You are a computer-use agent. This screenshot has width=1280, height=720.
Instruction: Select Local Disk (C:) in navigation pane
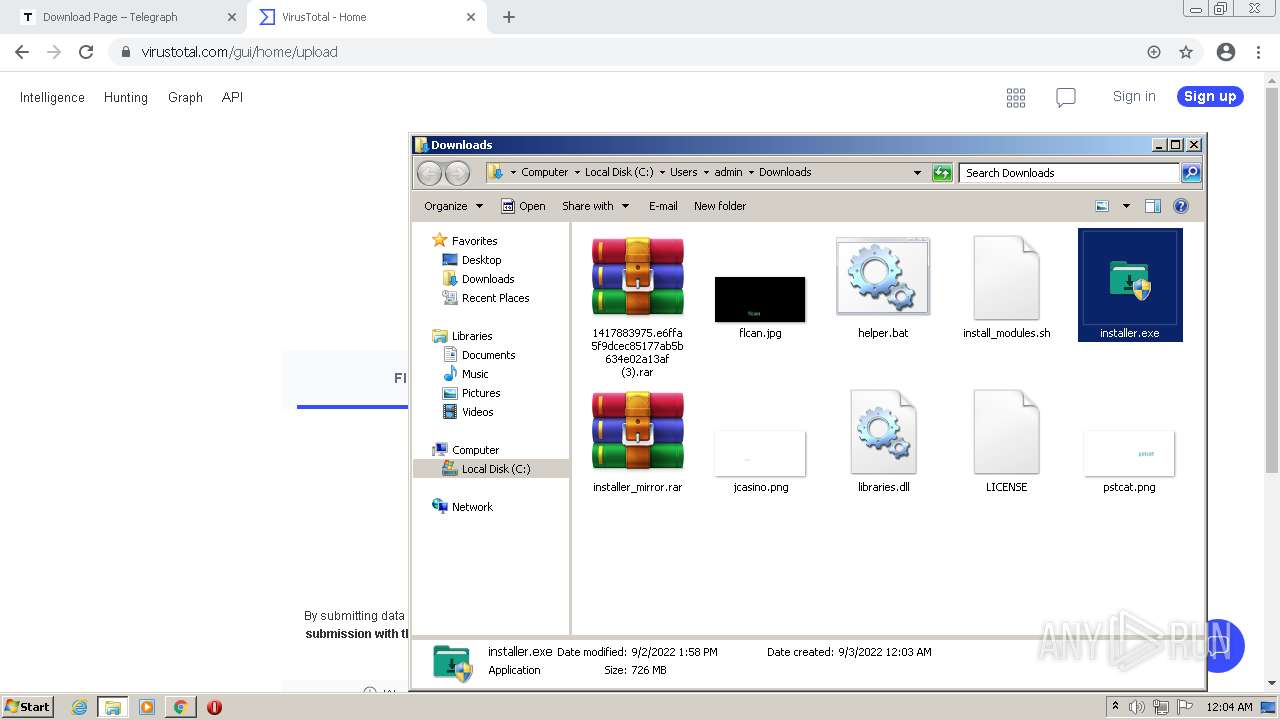click(x=492, y=469)
